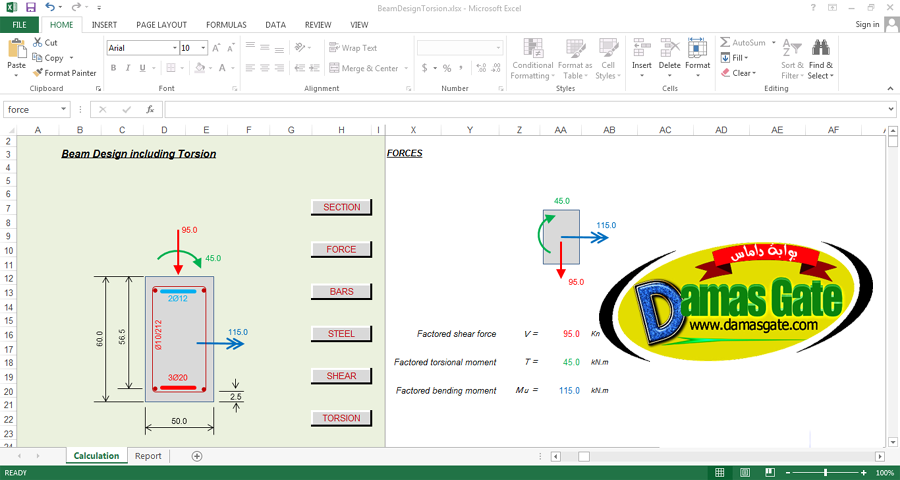
Task: Delete cells using the Delete icon
Action: click(x=669, y=47)
